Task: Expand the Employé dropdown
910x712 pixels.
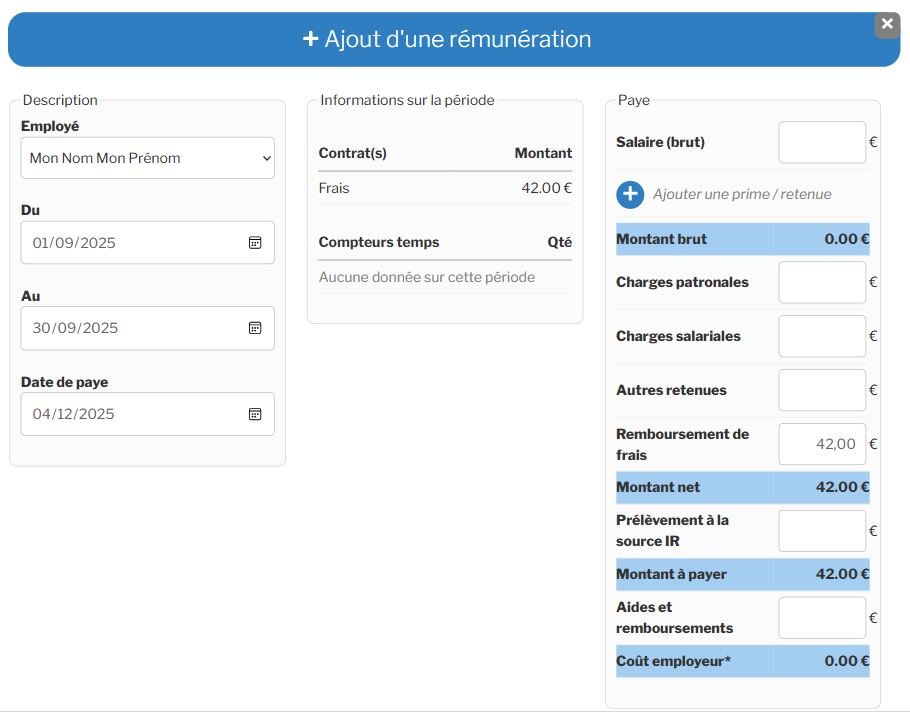Action: pos(147,158)
